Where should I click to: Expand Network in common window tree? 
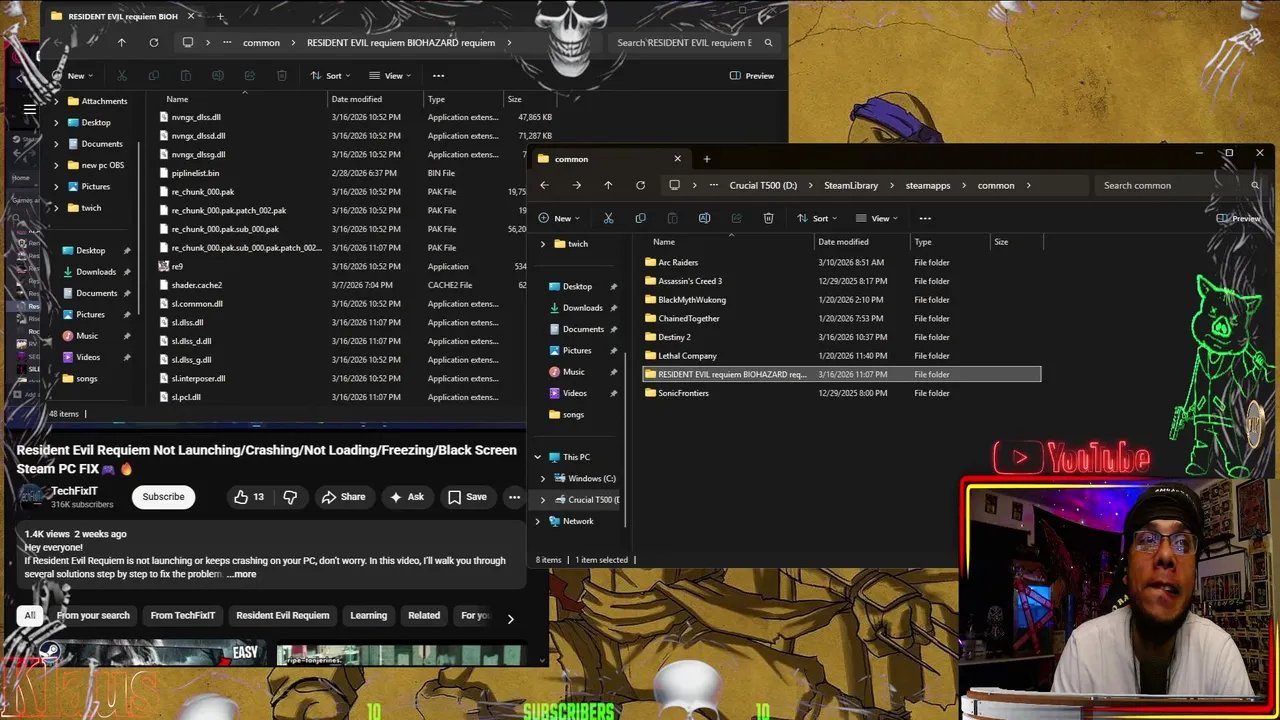tap(538, 521)
